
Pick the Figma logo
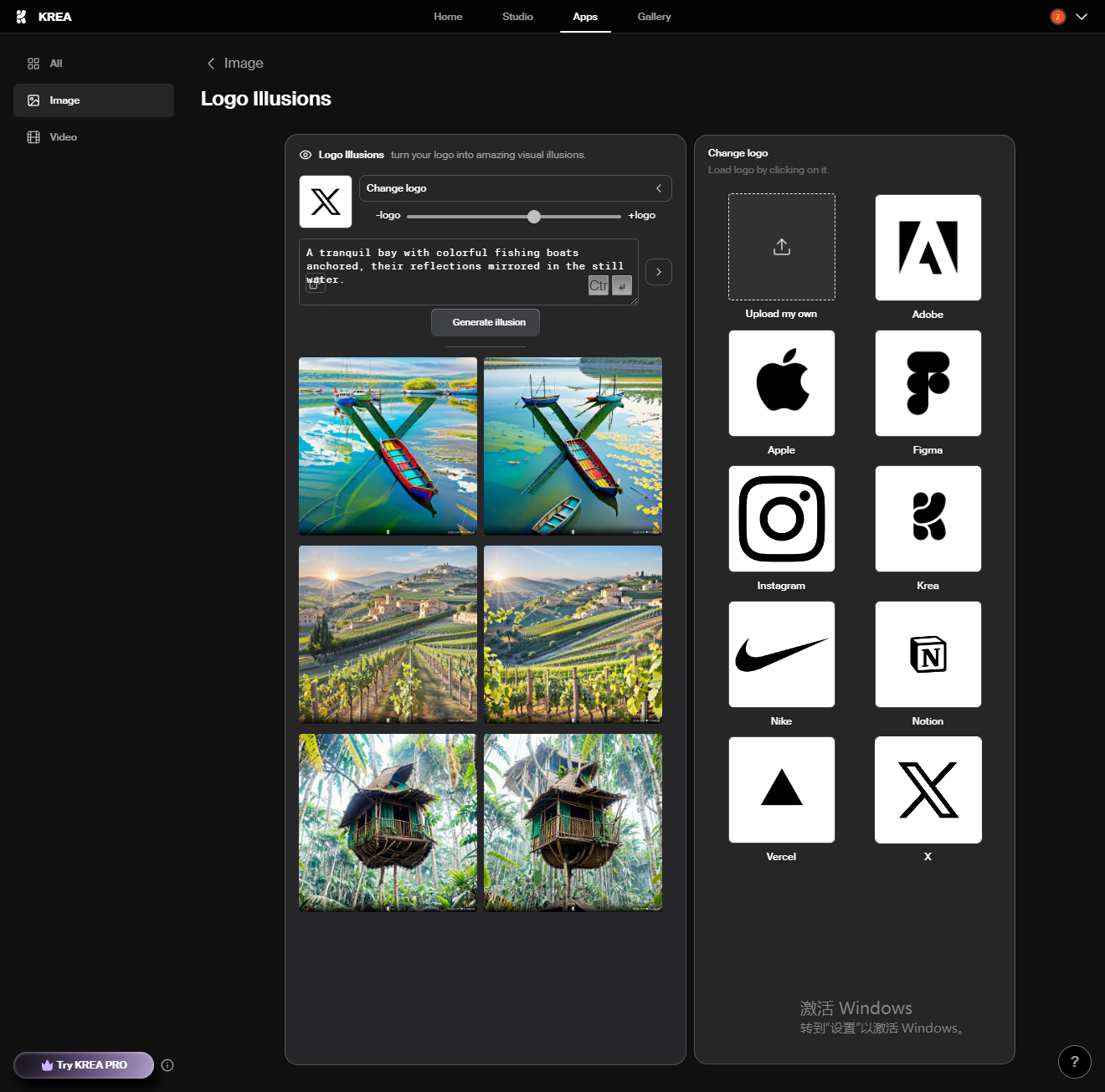click(x=928, y=383)
